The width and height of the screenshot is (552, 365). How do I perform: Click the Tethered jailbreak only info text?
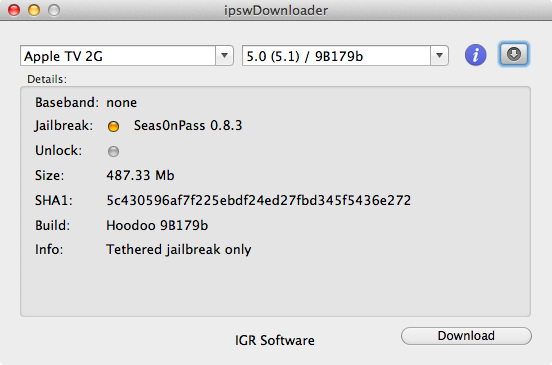(x=179, y=250)
